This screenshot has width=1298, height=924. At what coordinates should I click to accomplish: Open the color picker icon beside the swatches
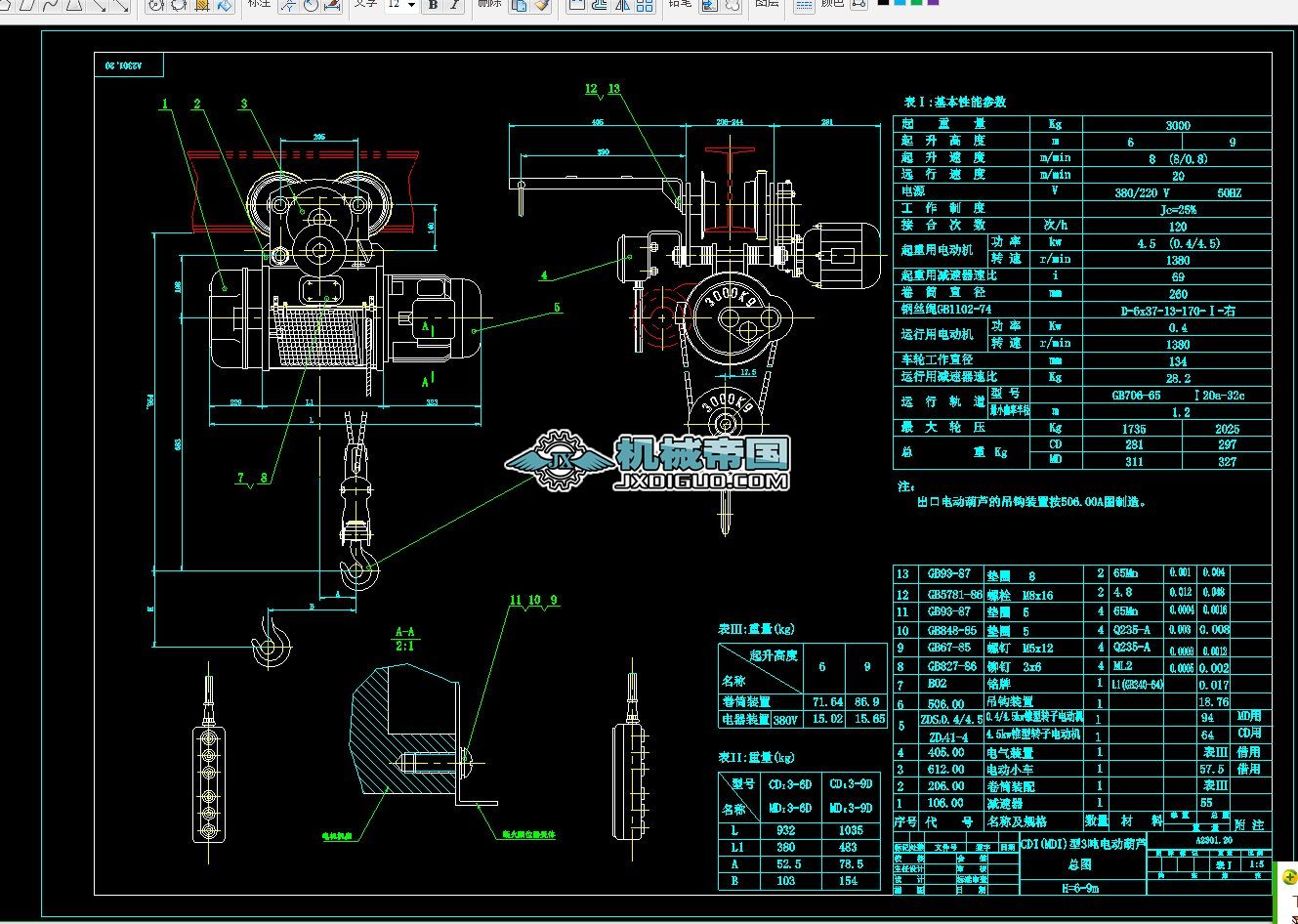click(858, 5)
